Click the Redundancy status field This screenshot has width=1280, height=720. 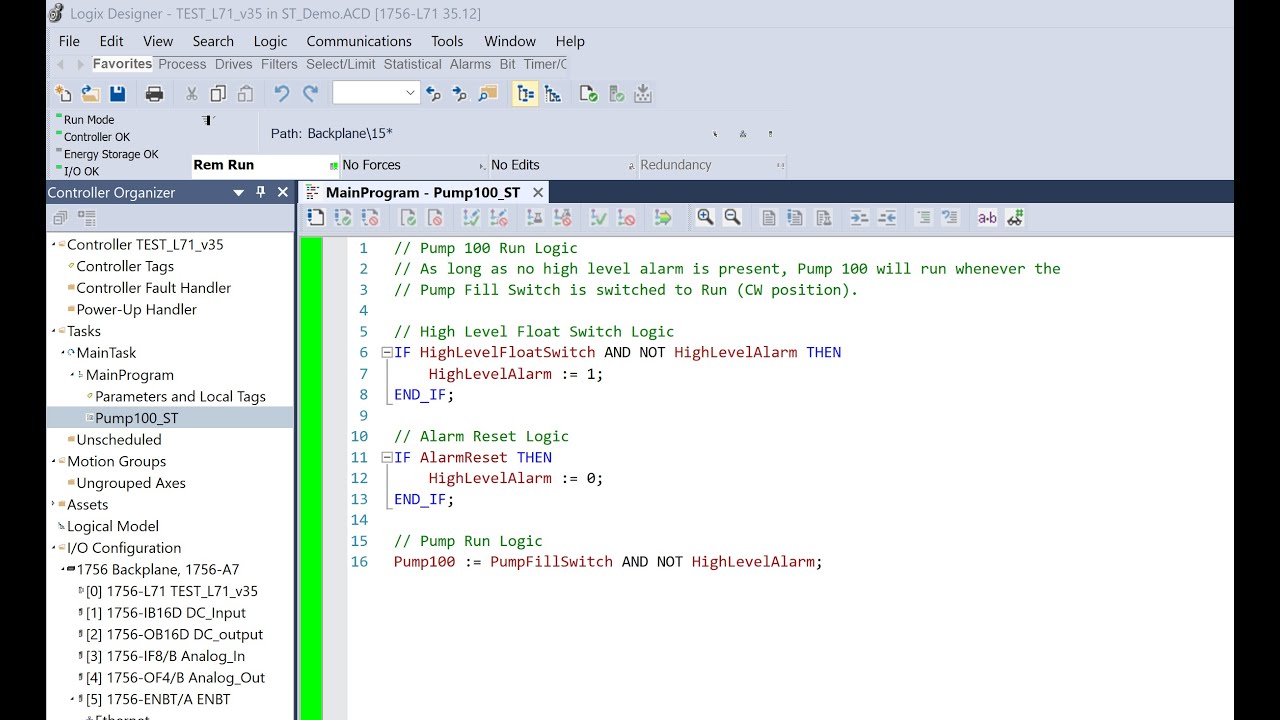click(x=712, y=165)
